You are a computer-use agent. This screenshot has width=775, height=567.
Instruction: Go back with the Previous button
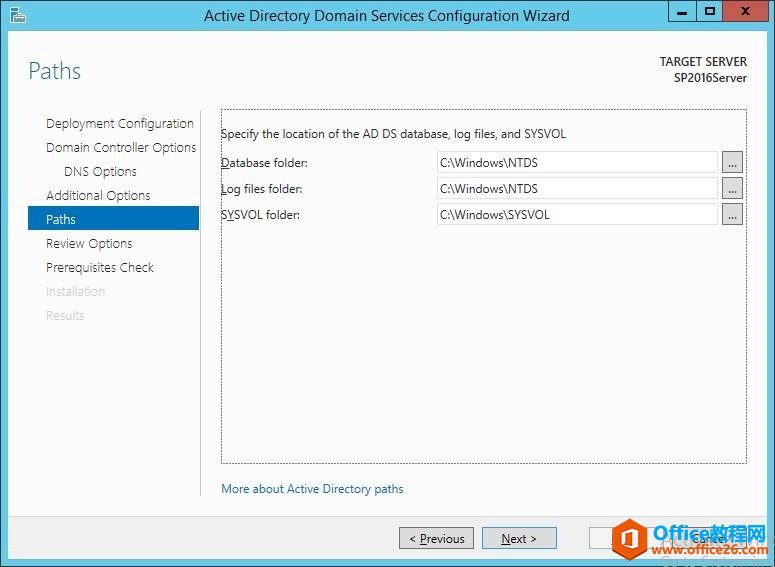(x=436, y=538)
